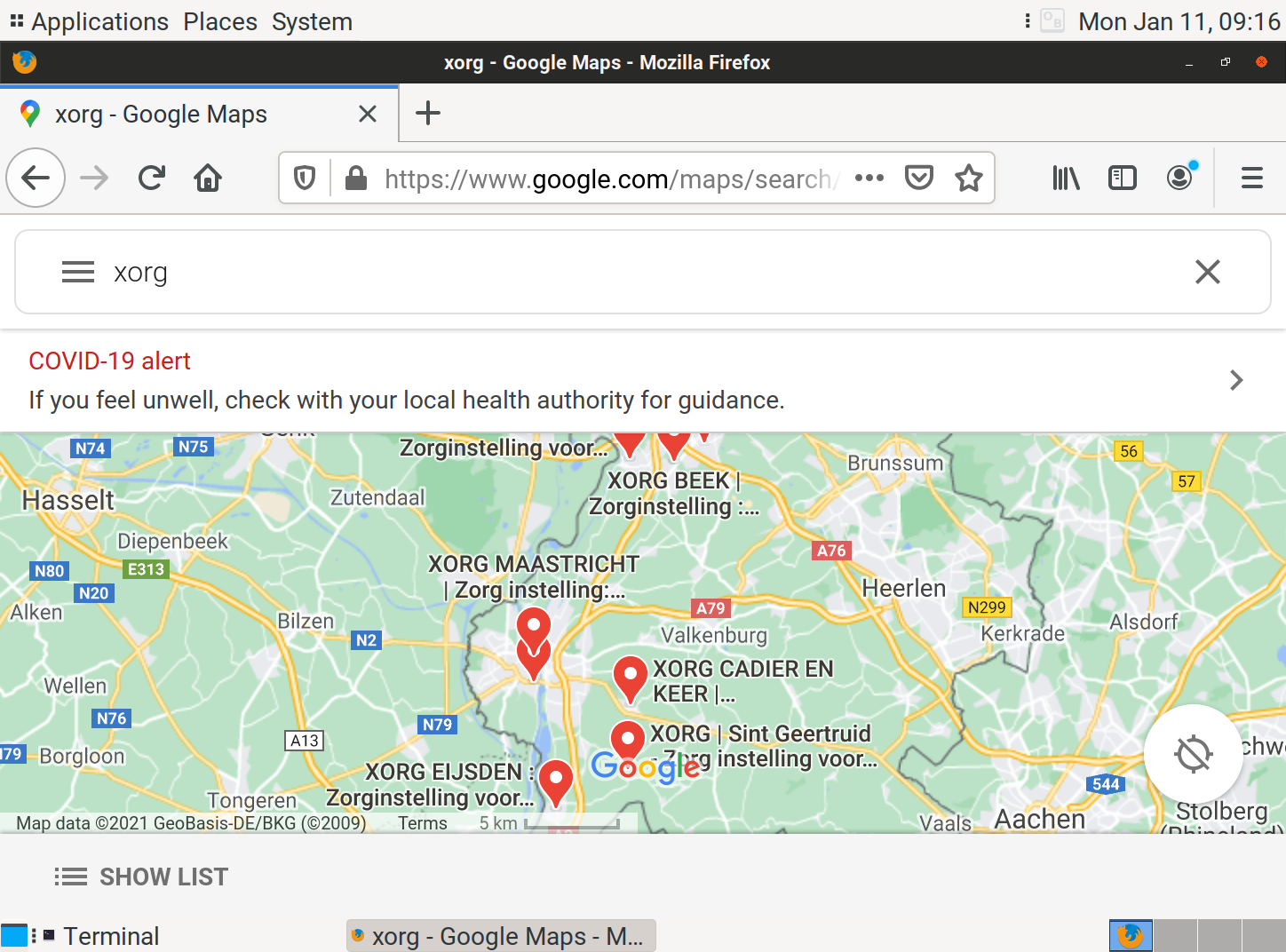This screenshot has width=1286, height=952.
Task: Toggle the Firefox sidebar
Action: coord(1123,178)
